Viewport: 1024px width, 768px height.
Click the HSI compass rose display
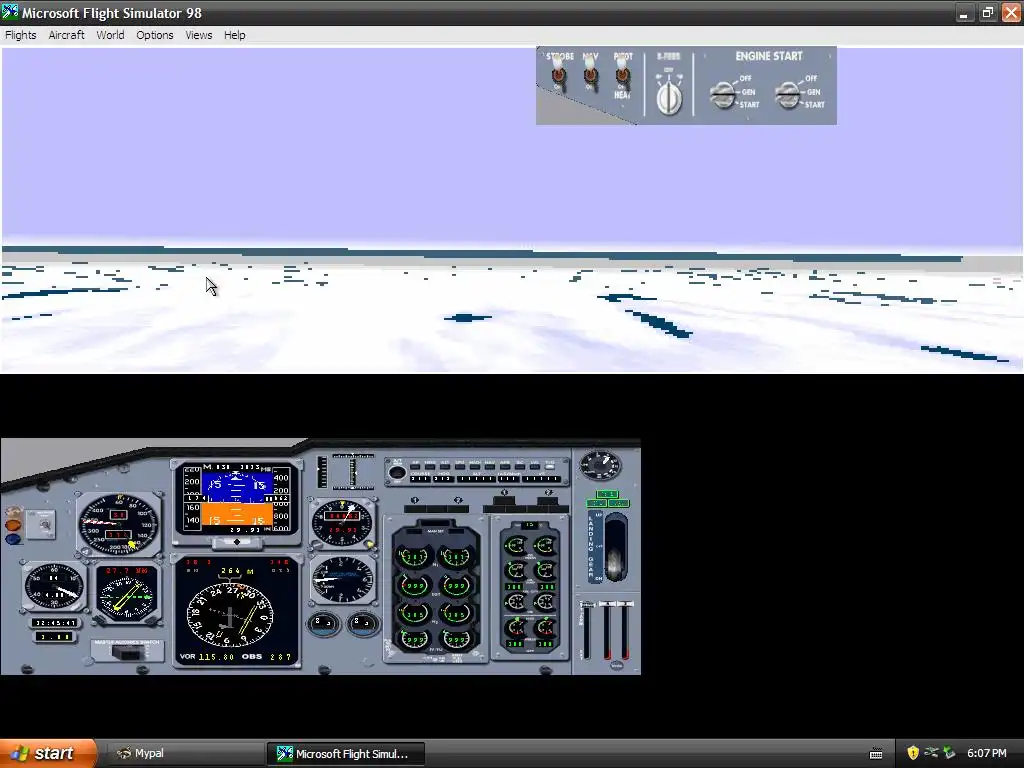[230, 614]
